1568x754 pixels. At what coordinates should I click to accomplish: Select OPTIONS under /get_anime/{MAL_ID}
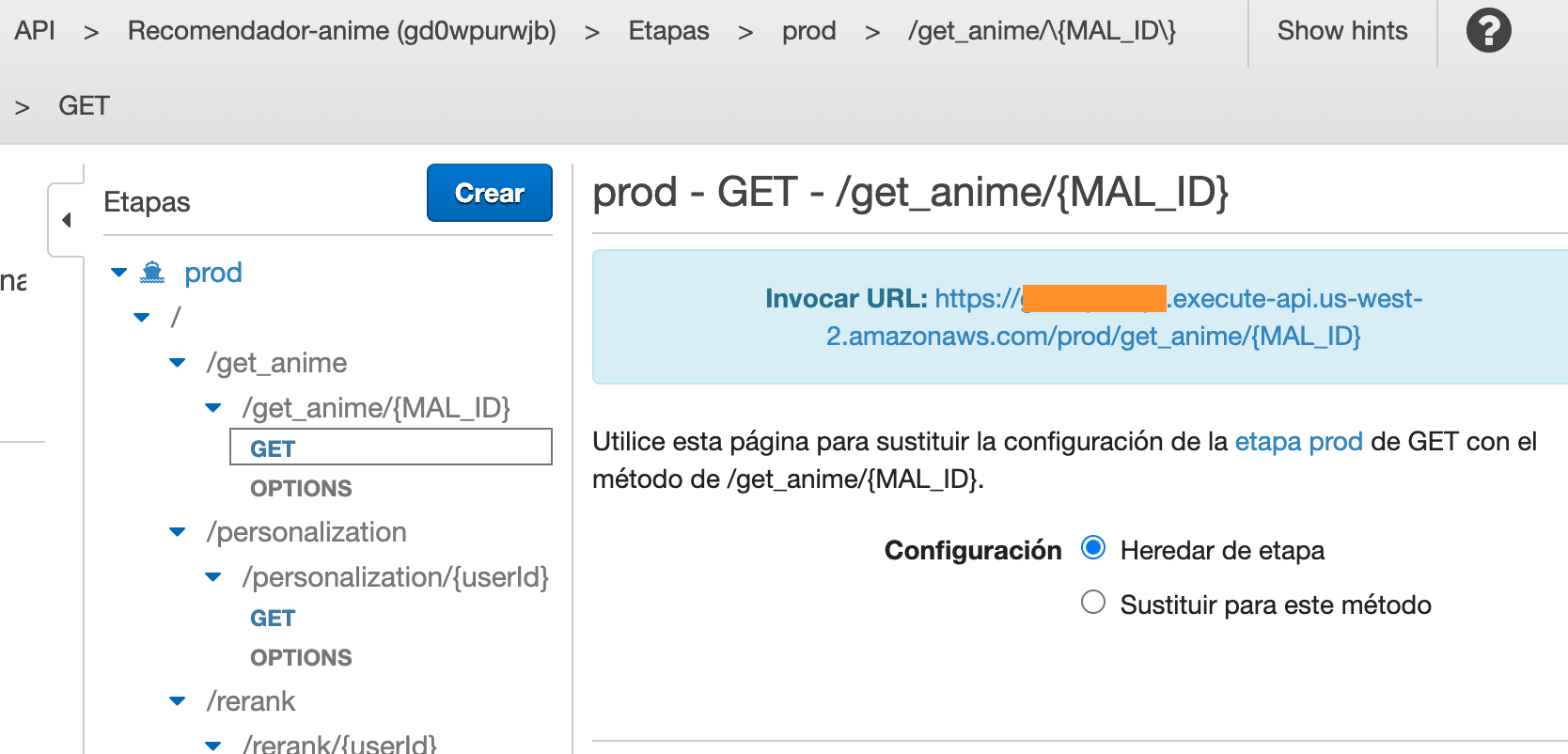[x=301, y=489]
